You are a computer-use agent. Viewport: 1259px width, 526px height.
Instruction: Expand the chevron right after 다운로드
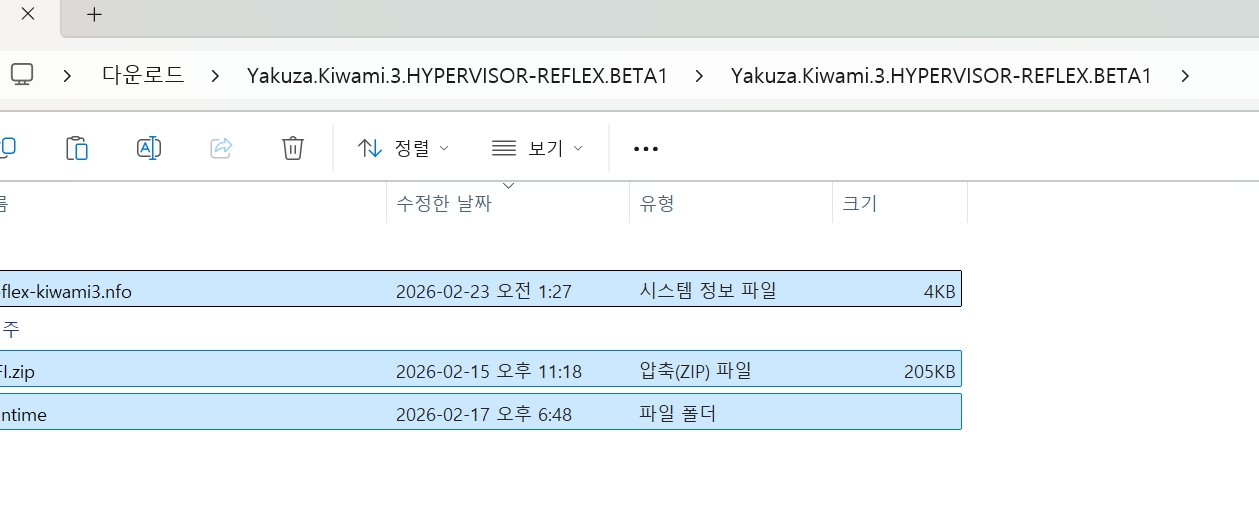(215, 75)
